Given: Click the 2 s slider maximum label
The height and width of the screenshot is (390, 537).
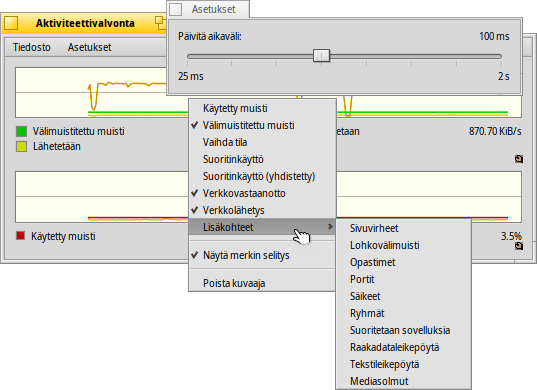Looking at the screenshot, I should click(503, 76).
